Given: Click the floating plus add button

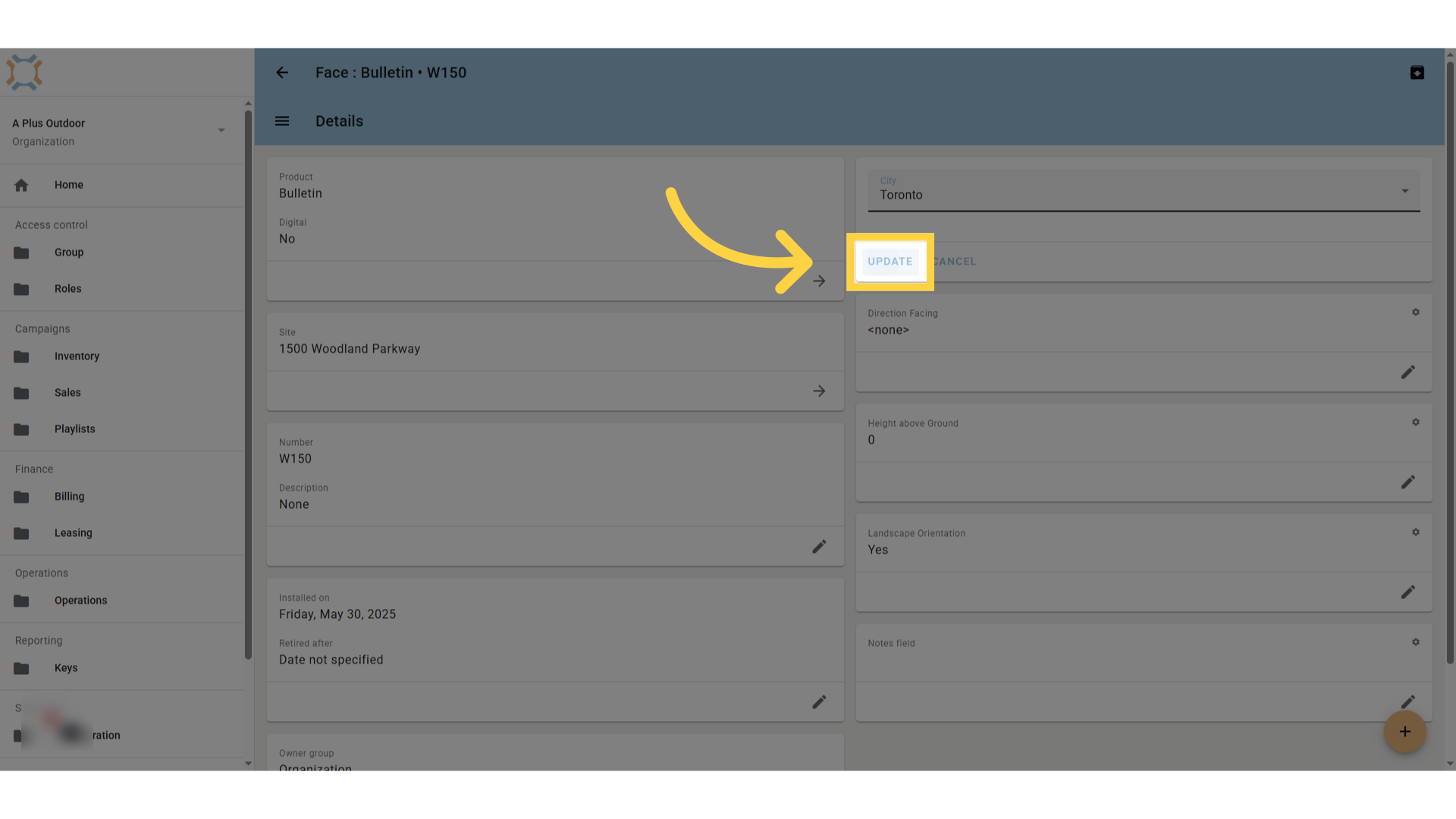Looking at the screenshot, I should pos(1404,732).
